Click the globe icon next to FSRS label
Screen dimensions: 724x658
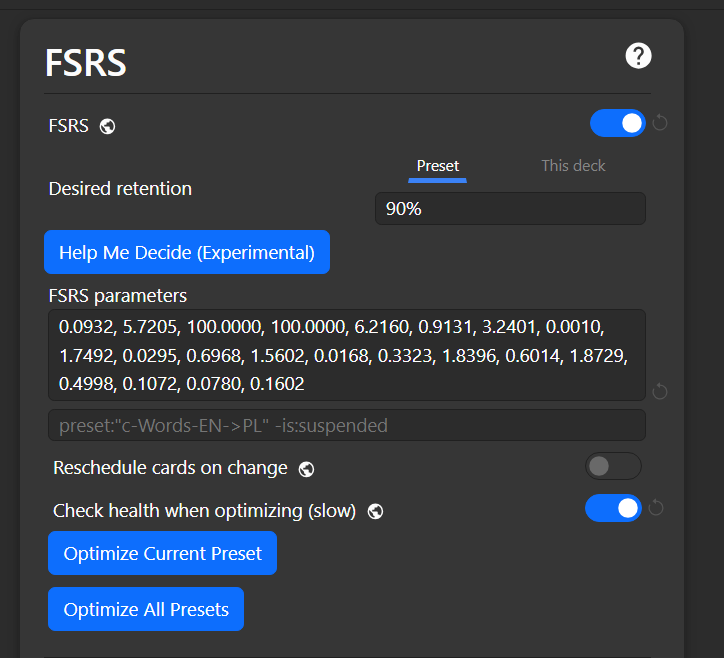coord(108,126)
